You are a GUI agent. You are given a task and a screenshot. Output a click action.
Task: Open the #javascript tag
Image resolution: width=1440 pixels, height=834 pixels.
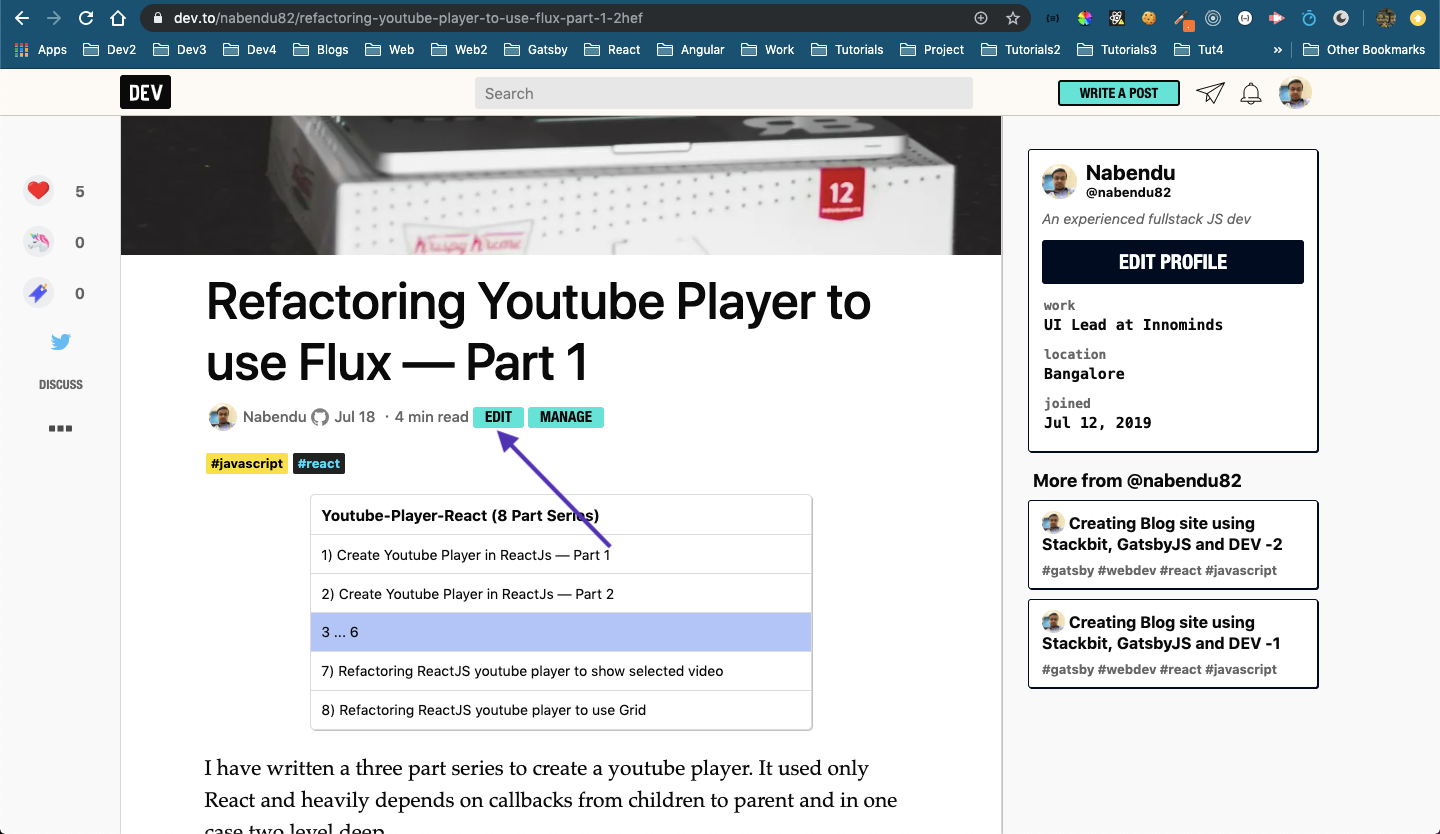click(247, 464)
